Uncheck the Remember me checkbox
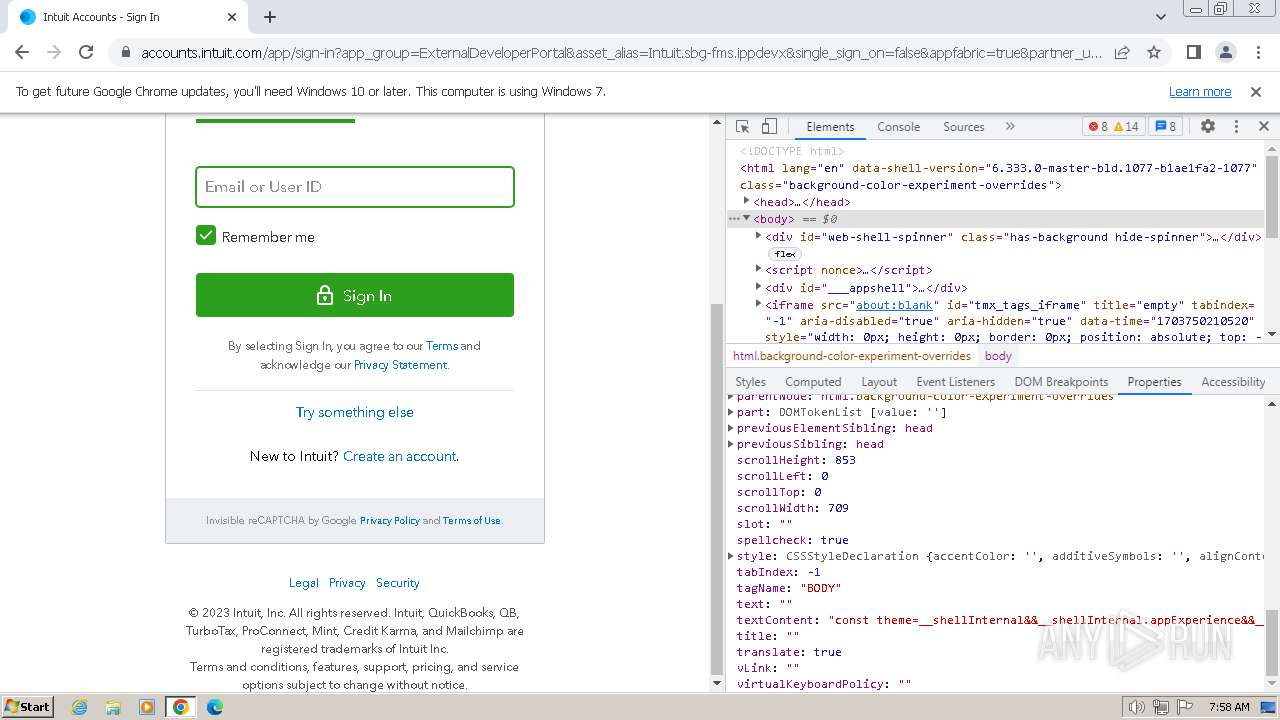1280x720 pixels. point(206,236)
